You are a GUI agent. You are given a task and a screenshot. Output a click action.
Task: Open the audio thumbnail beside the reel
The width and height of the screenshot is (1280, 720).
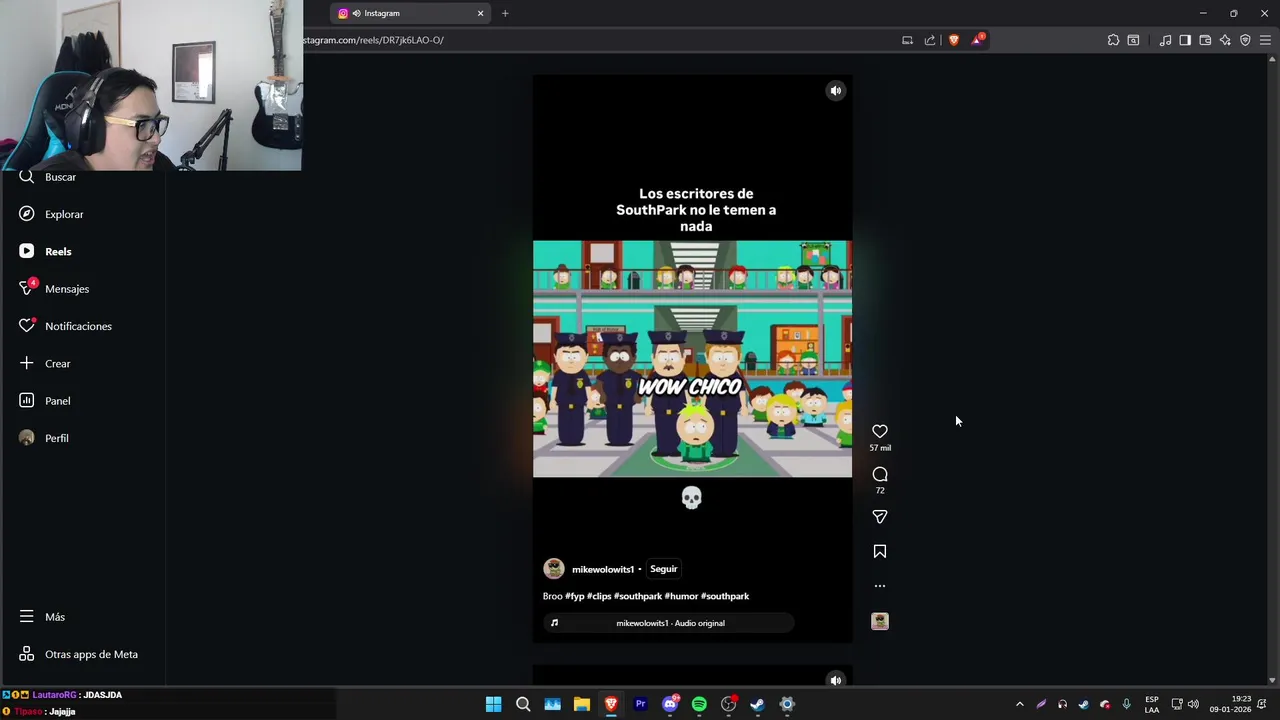880,621
